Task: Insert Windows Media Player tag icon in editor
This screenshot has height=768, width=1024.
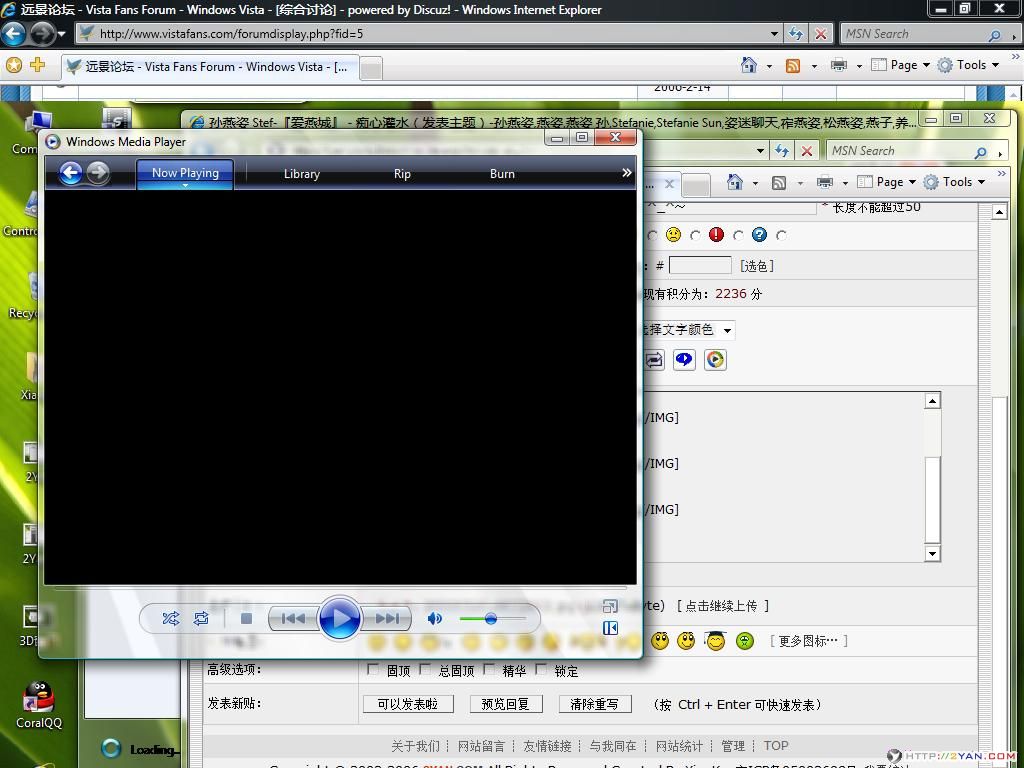Action: coord(715,360)
